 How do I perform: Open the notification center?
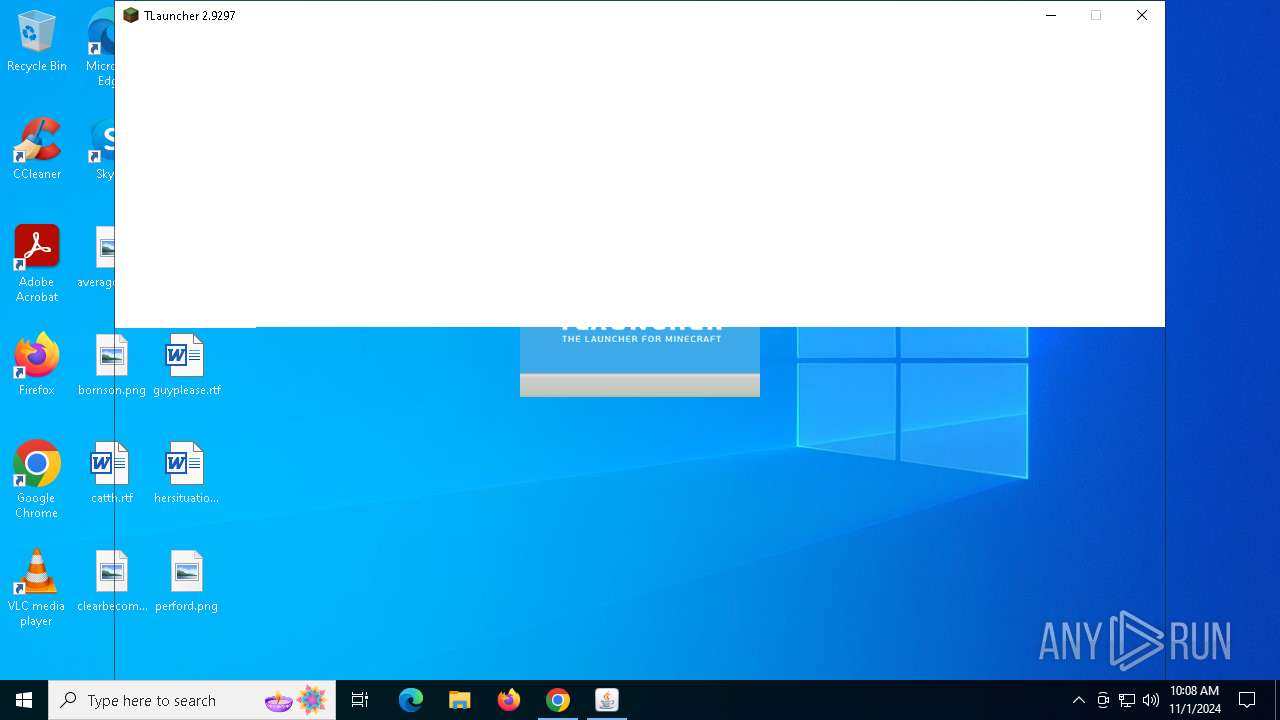coord(1247,700)
